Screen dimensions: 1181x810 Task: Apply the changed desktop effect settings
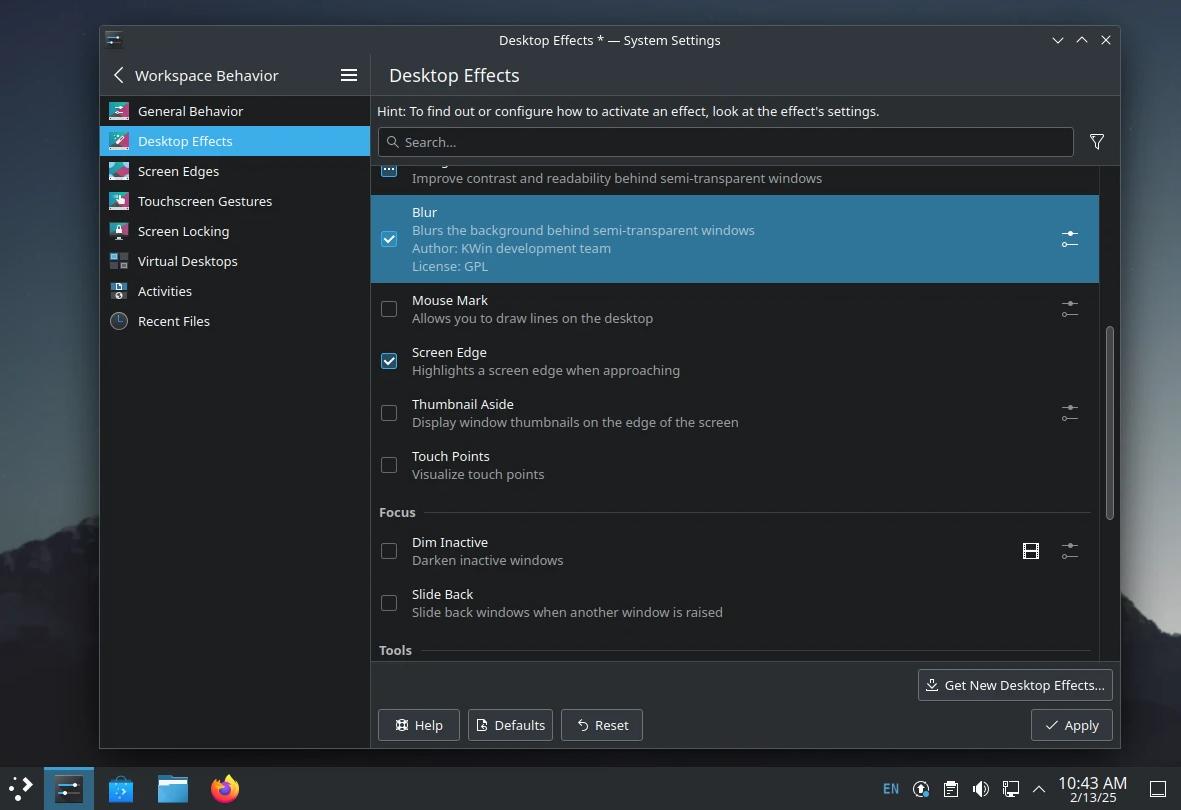click(1071, 724)
